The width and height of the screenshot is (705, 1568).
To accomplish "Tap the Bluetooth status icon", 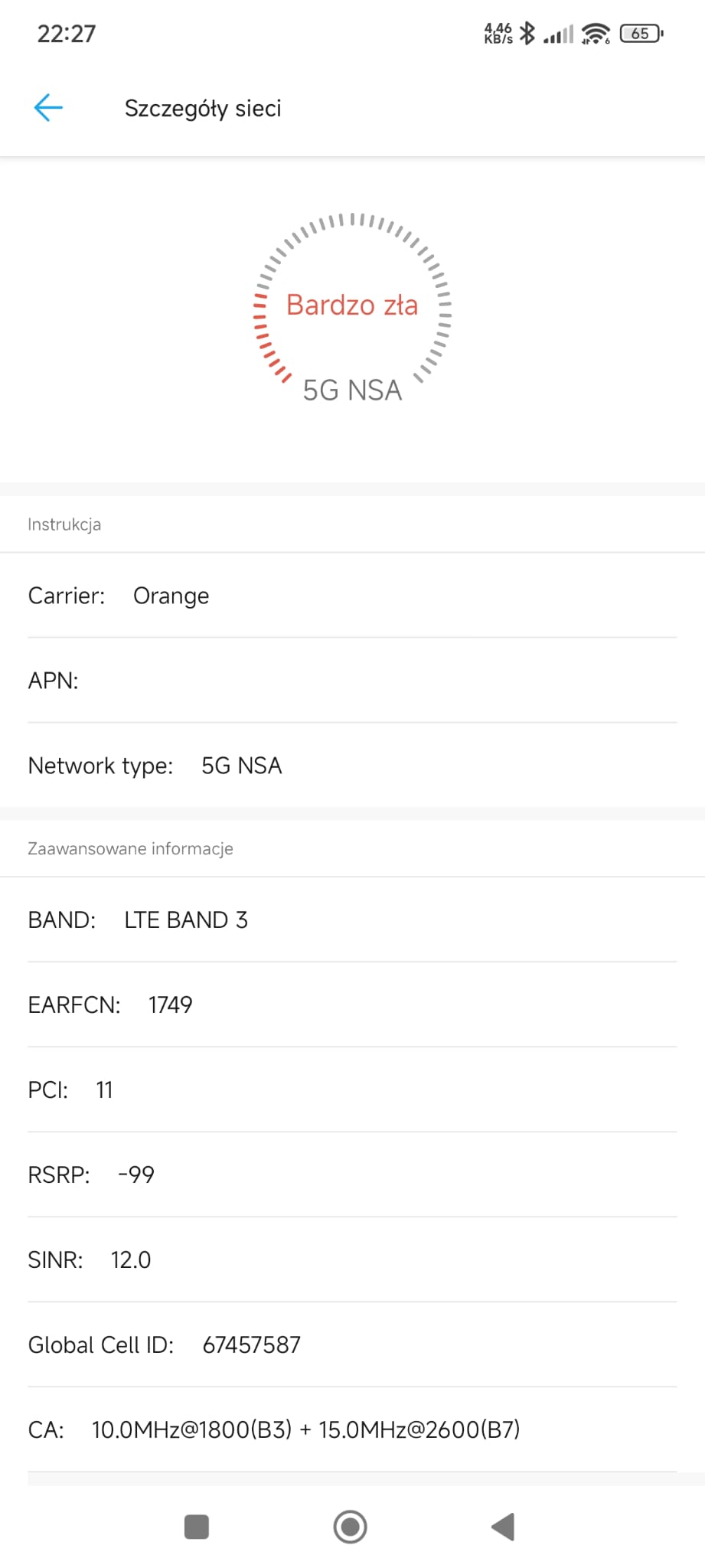I will click(527, 33).
